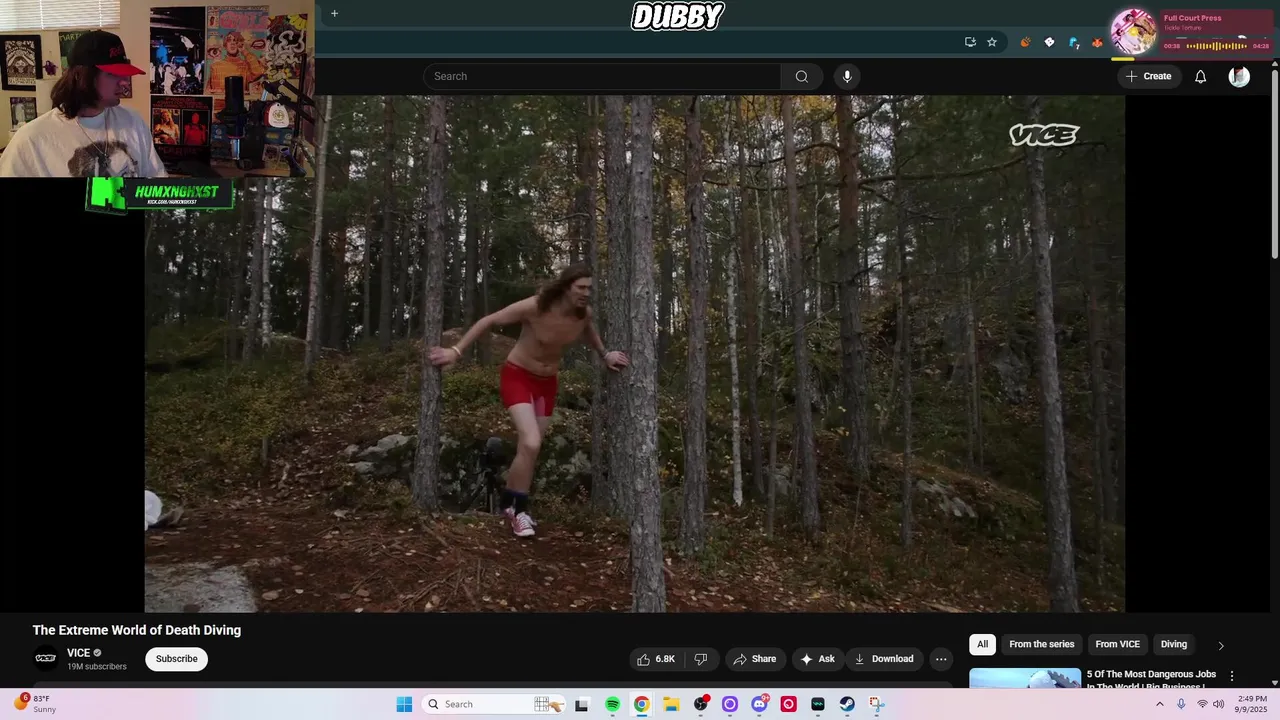Show more filter chips with right chevron

[x=1220, y=645]
